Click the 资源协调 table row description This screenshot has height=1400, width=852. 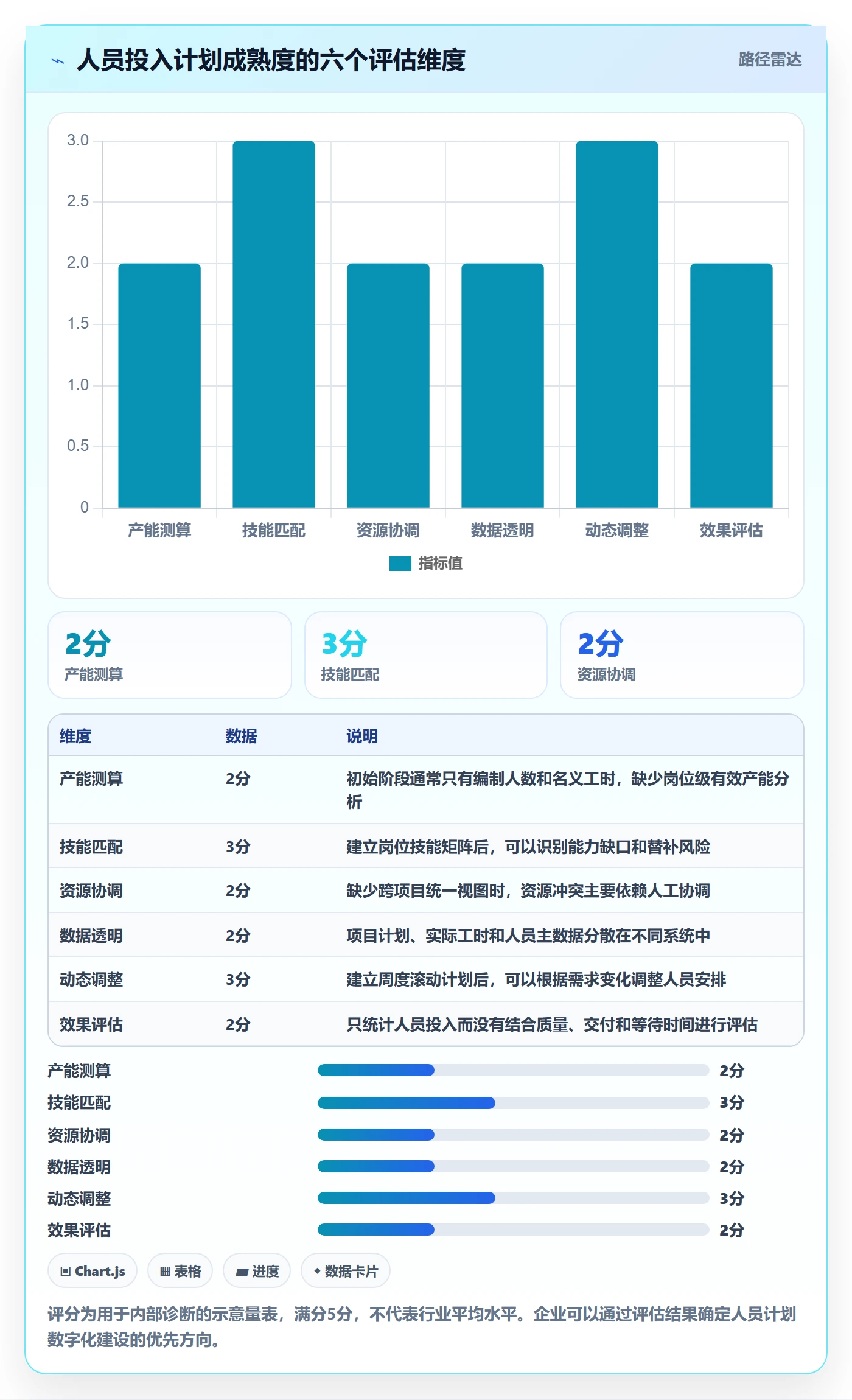point(528,891)
